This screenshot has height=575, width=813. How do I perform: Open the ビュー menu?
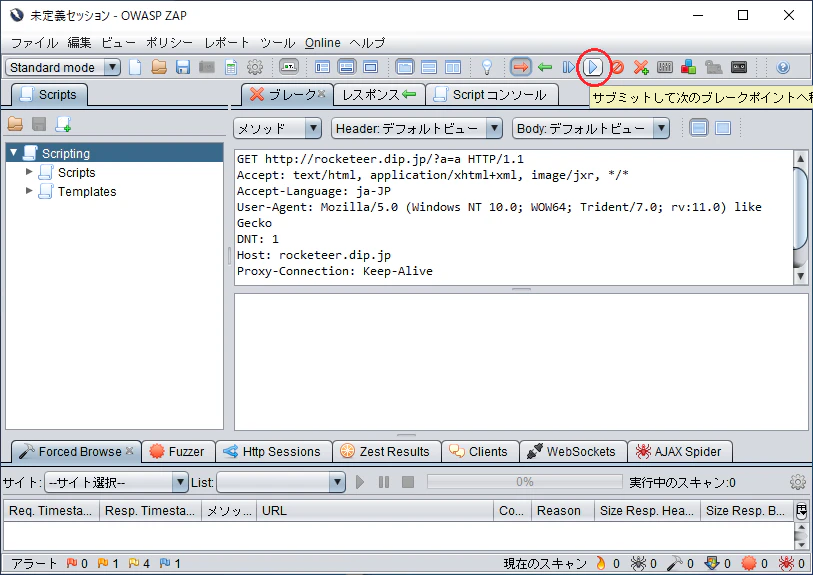pyautogui.click(x=118, y=43)
